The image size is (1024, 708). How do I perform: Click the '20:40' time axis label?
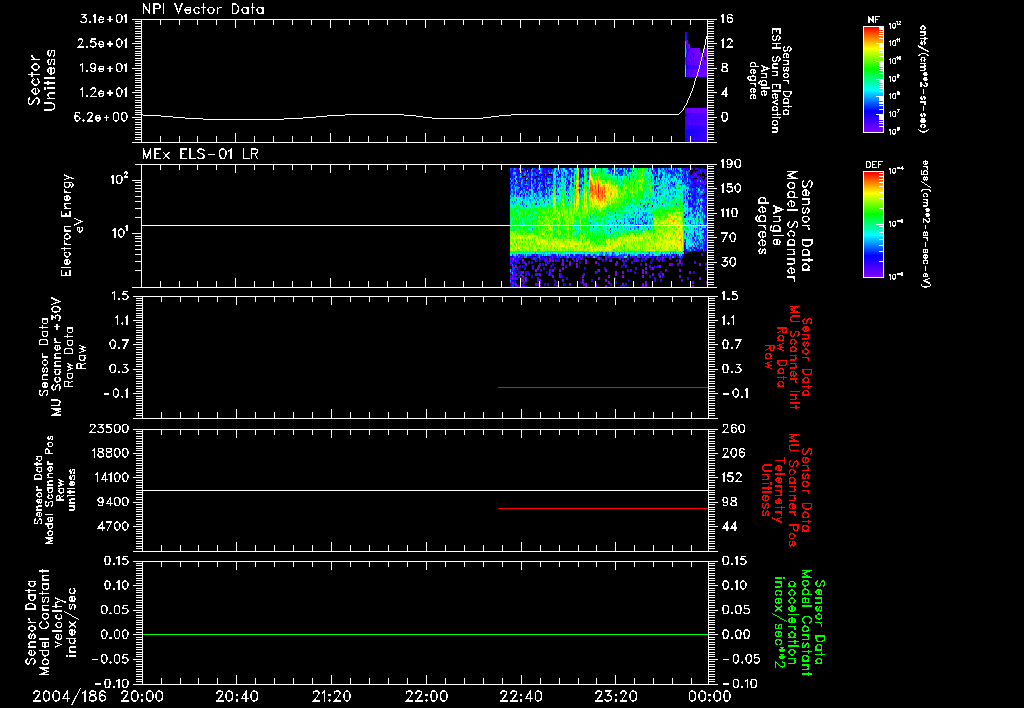click(x=236, y=696)
